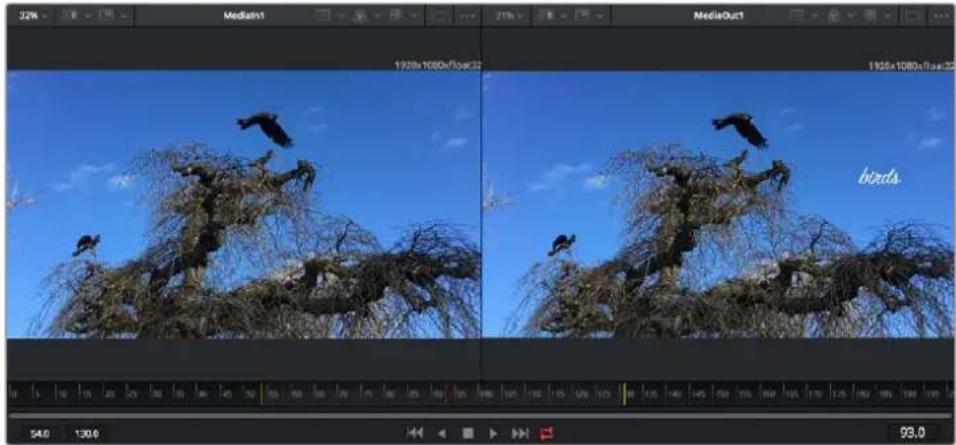Image resolution: width=956 pixels, height=445 pixels.
Task: Jump to the last frame
Action: pos(520,433)
